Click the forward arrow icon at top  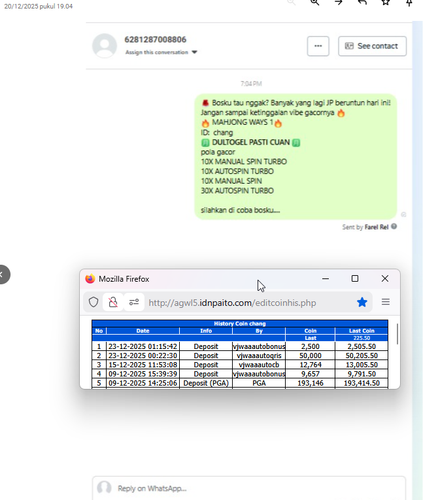click(x=339, y=2)
